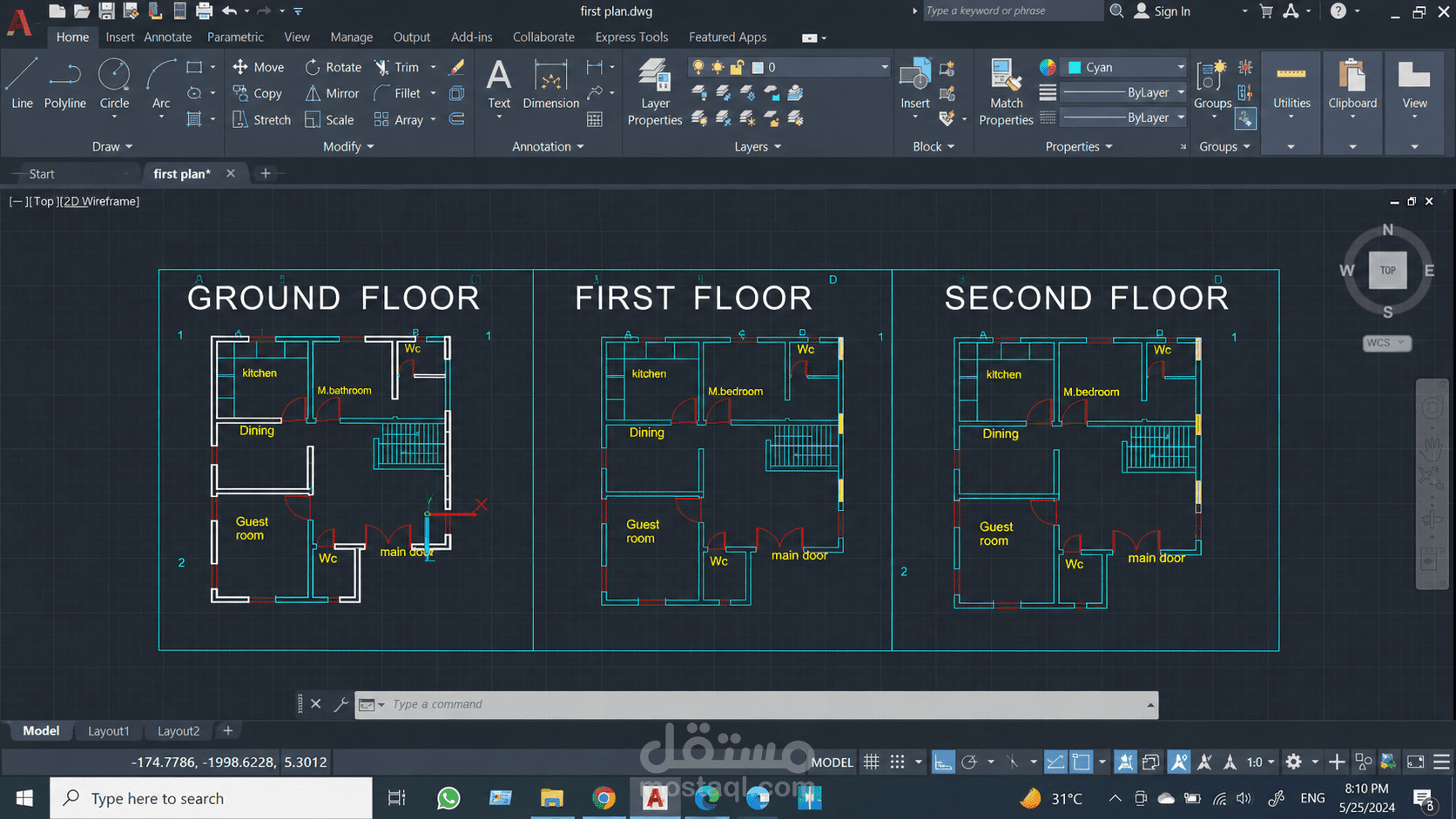Open the Layer Properties manager

pos(655,91)
